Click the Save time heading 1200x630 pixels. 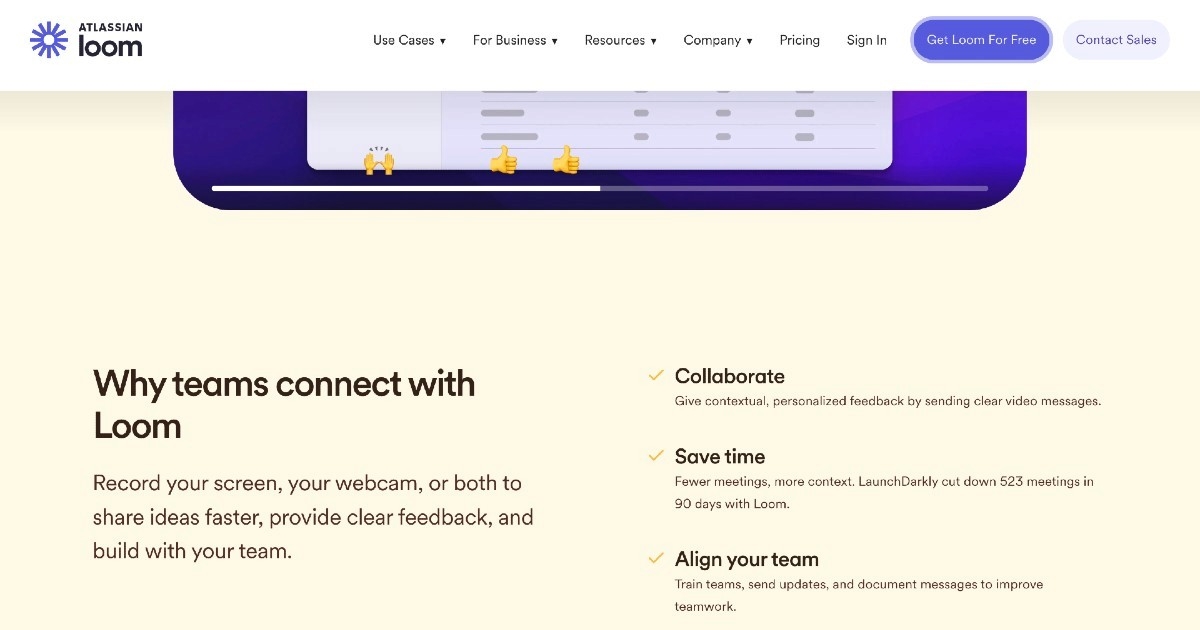point(719,456)
